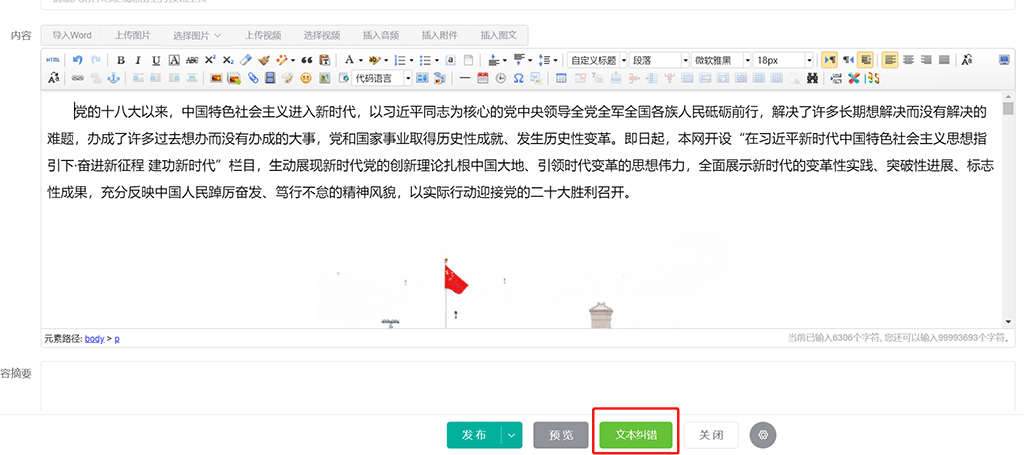Click the undo arrow icon
1024x455 pixels.
pyautogui.click(x=78, y=60)
